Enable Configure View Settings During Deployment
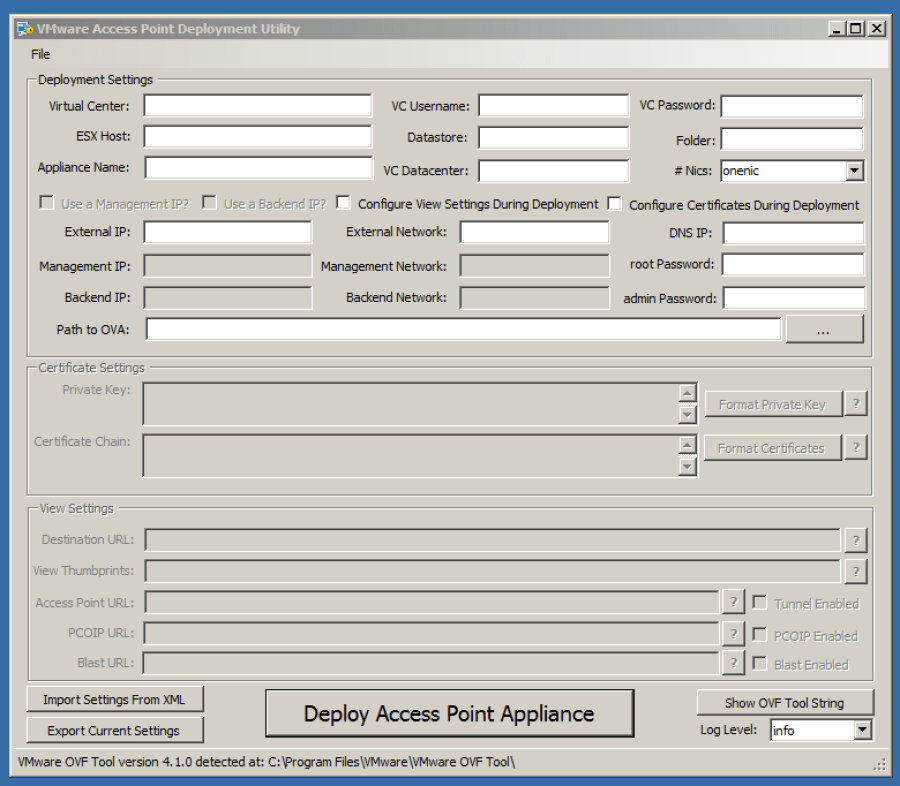 [344, 203]
